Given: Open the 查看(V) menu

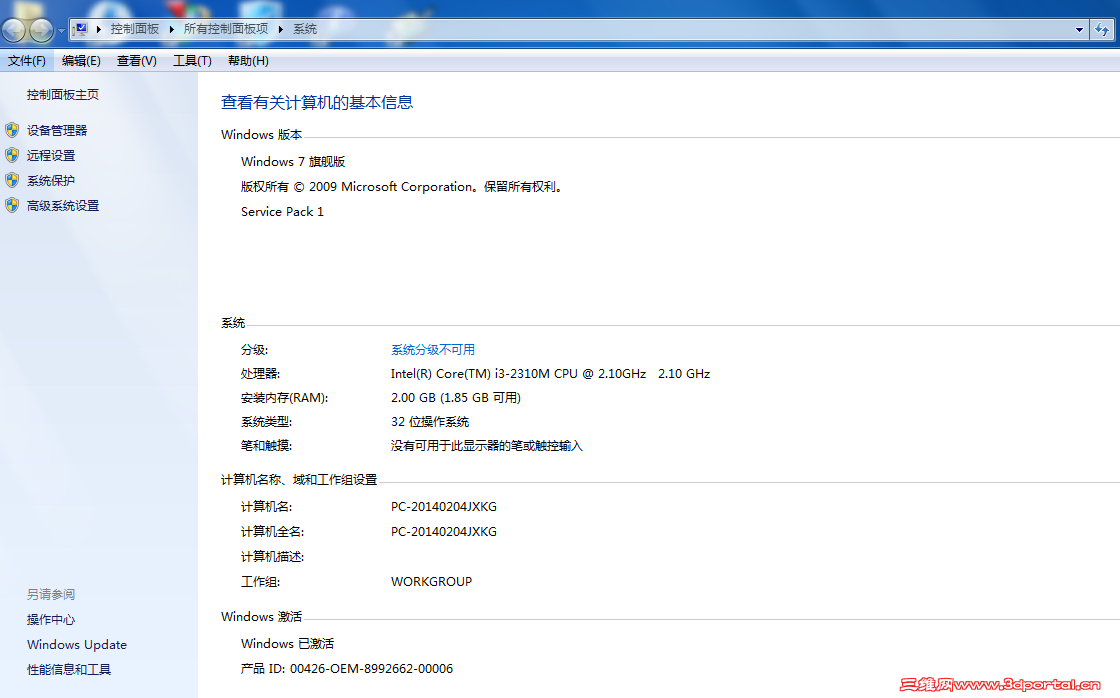Looking at the screenshot, I should 136,61.
